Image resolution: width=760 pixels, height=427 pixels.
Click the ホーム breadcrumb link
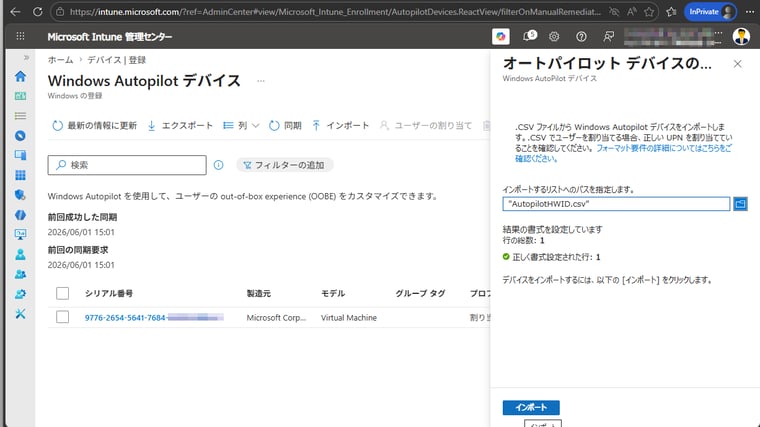click(x=60, y=60)
